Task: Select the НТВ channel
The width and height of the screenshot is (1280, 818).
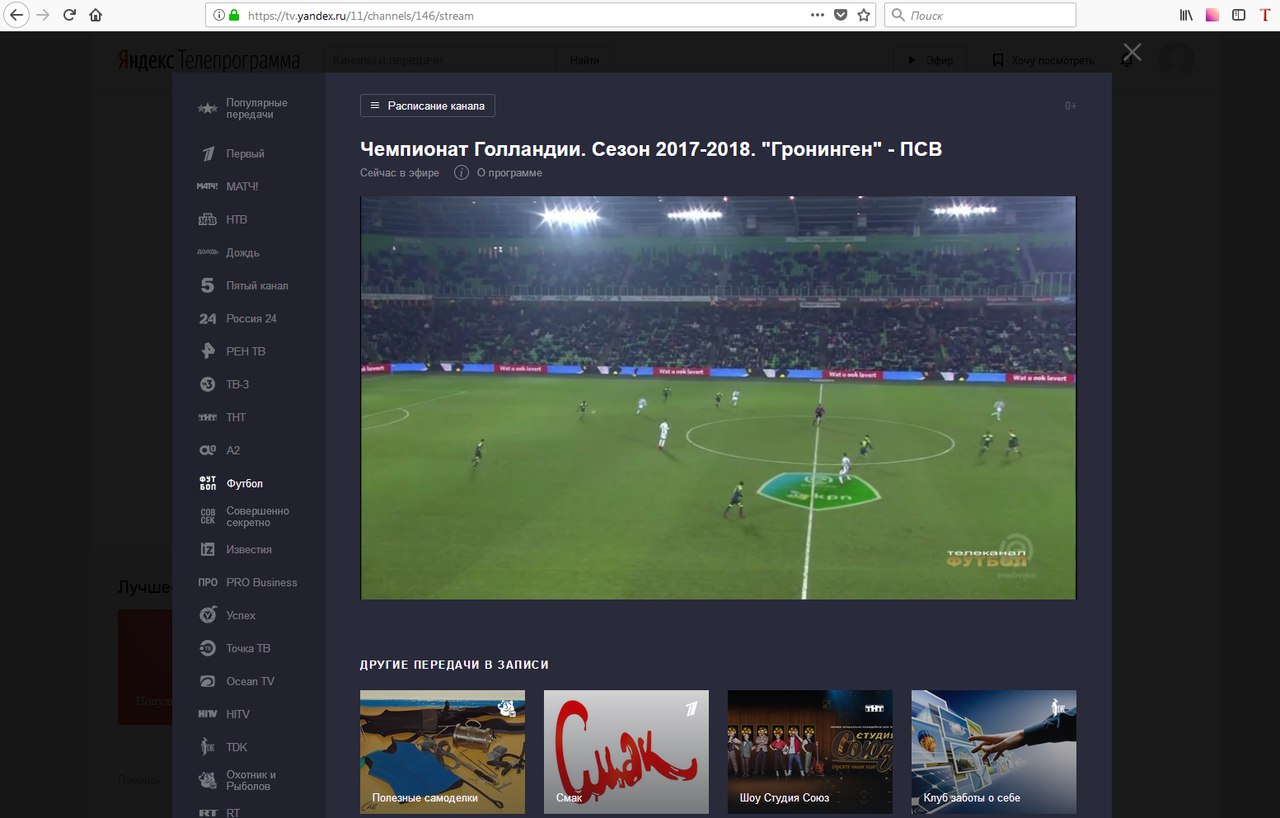Action: coord(223,220)
